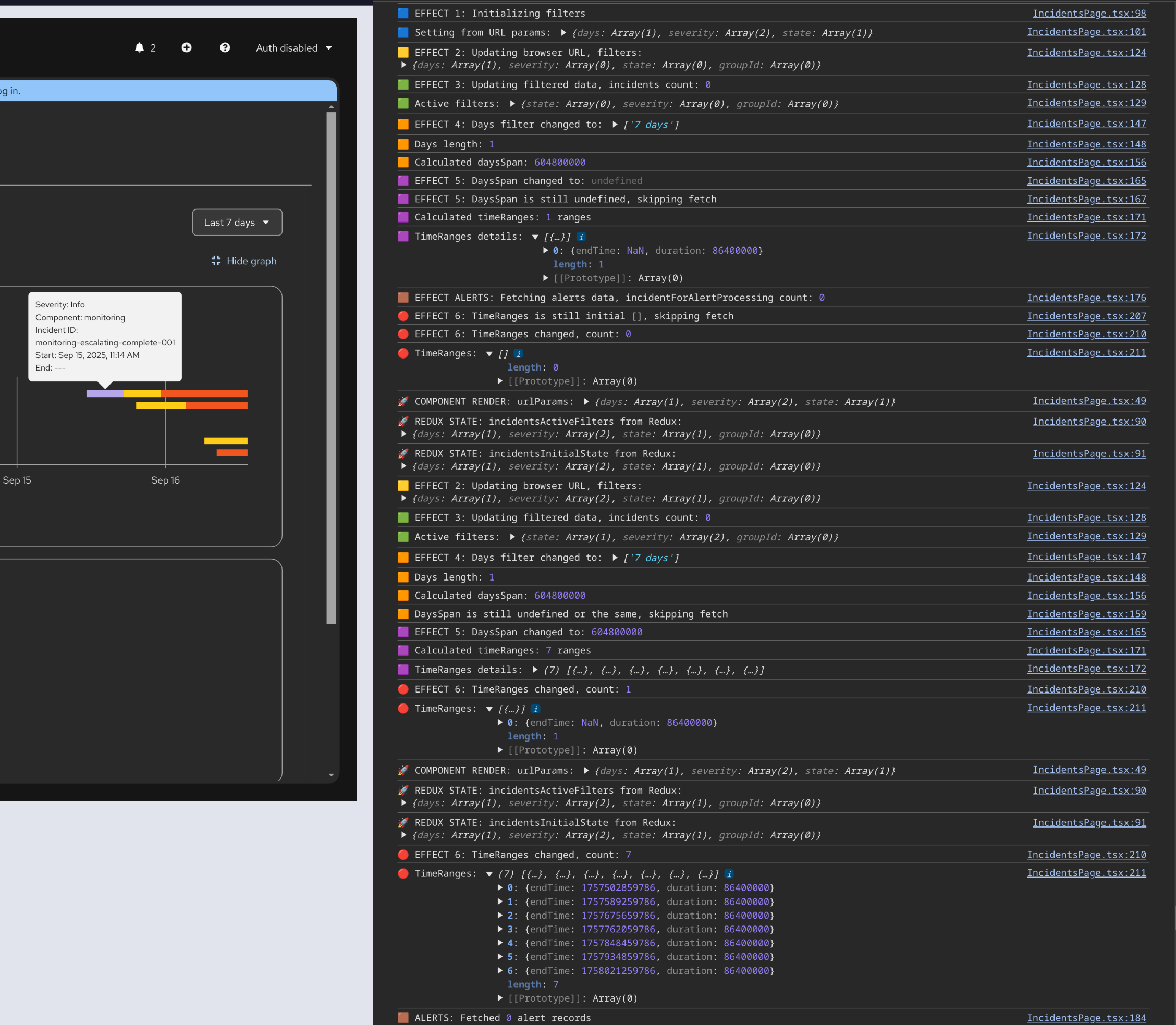This screenshot has height=1025, width=1176.
Task: Click the scrollbar up arrow
Action: [332, 107]
